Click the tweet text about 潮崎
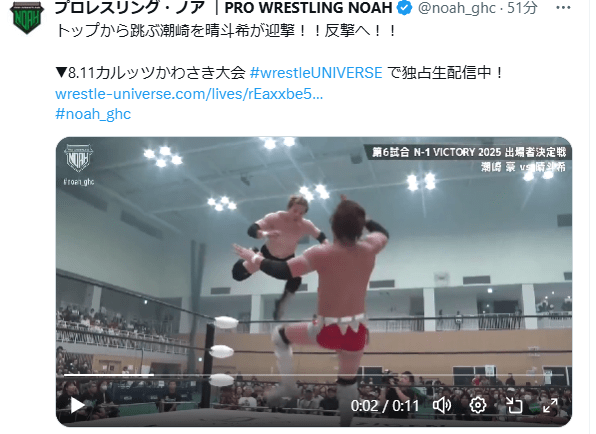Viewport: 596px width, 434px height. 226,31
